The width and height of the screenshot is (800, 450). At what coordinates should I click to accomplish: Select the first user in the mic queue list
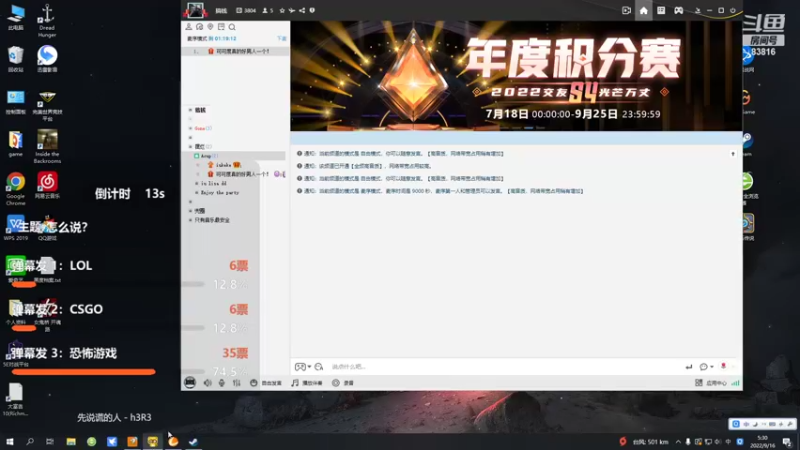point(236,51)
